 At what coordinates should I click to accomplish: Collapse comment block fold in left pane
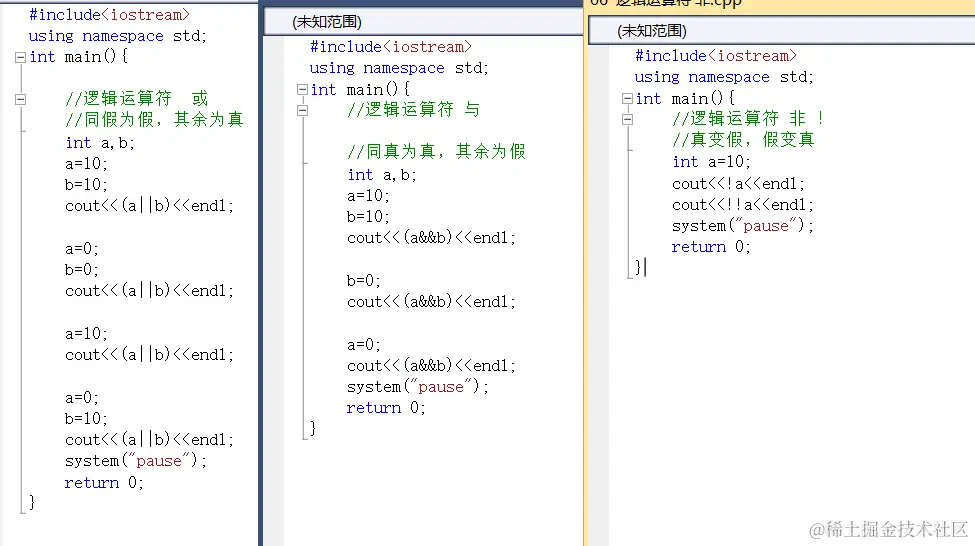[21, 99]
